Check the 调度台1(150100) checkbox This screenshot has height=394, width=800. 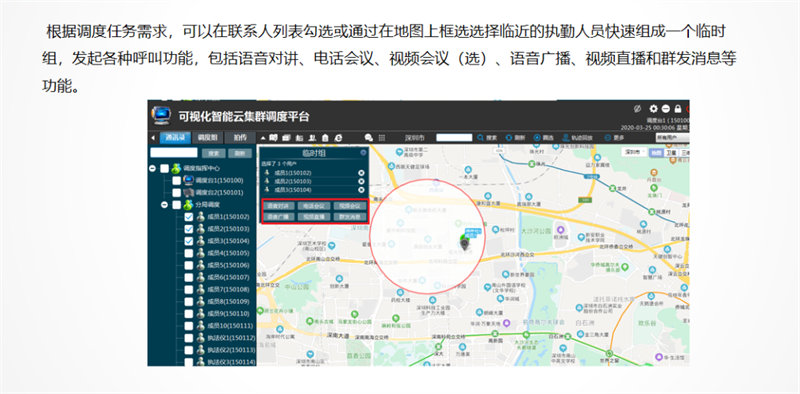[177, 181]
